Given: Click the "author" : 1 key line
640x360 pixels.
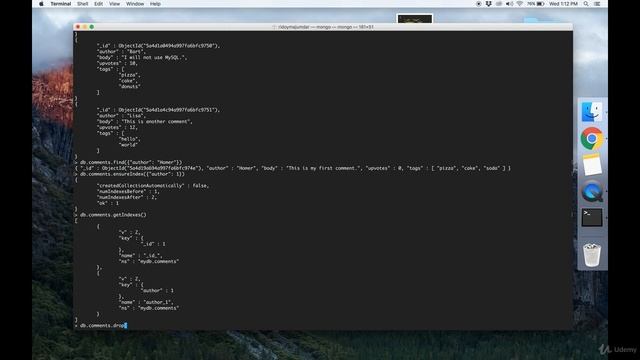Looking at the screenshot, I should [x=157, y=291].
